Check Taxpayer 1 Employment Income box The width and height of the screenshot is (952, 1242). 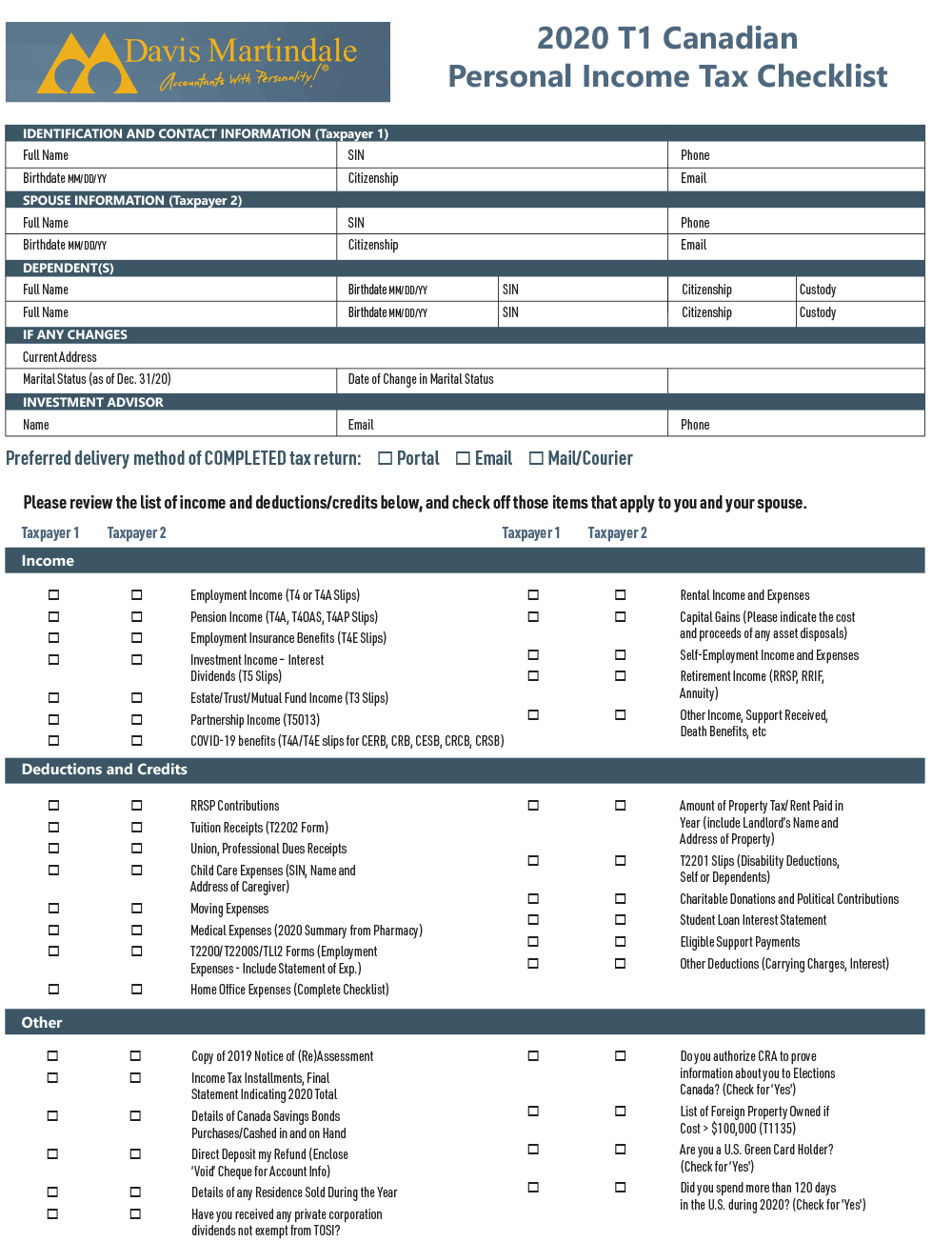pos(53,594)
